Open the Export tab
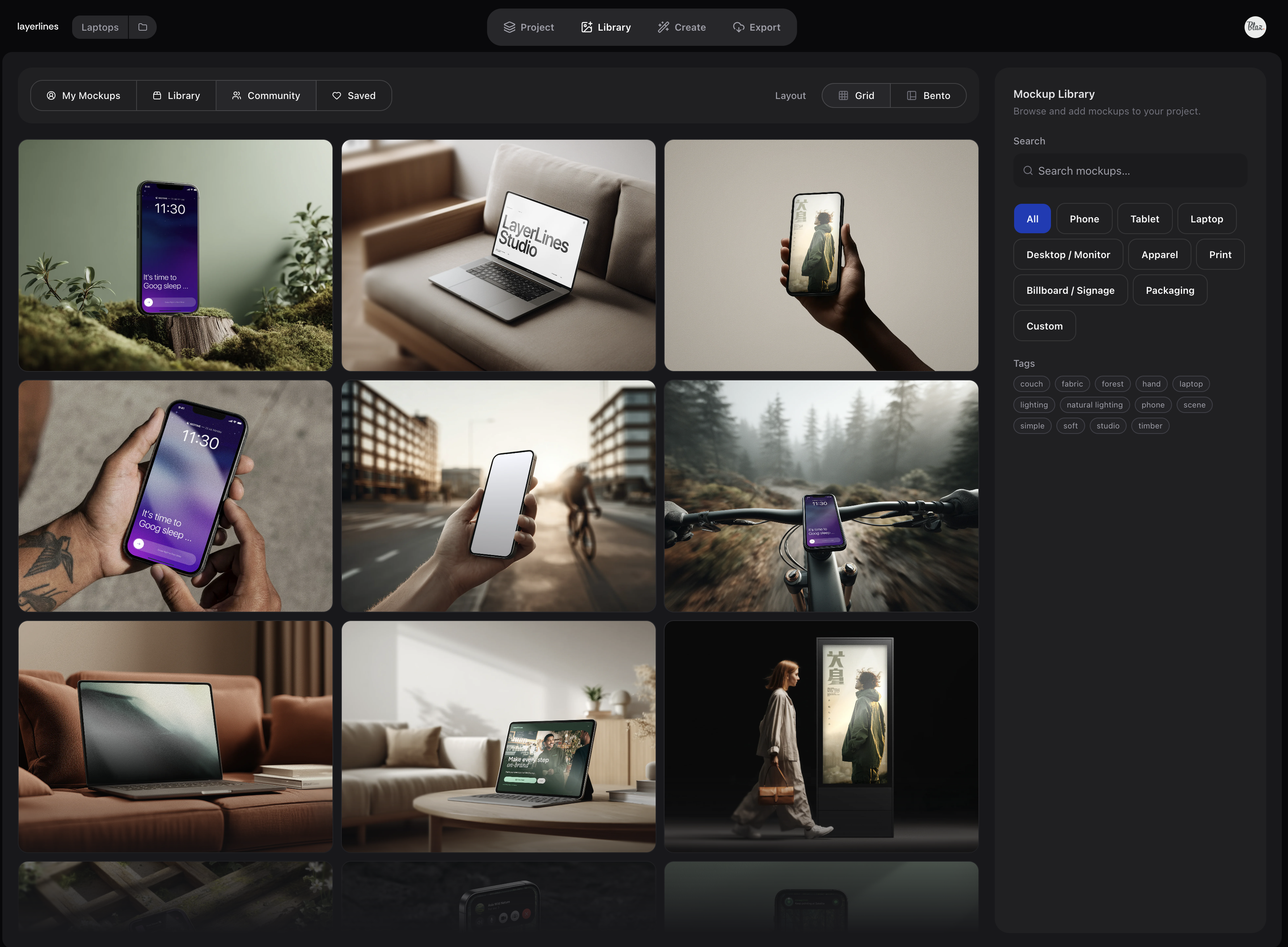Viewport: 1288px width, 947px height. pos(756,27)
